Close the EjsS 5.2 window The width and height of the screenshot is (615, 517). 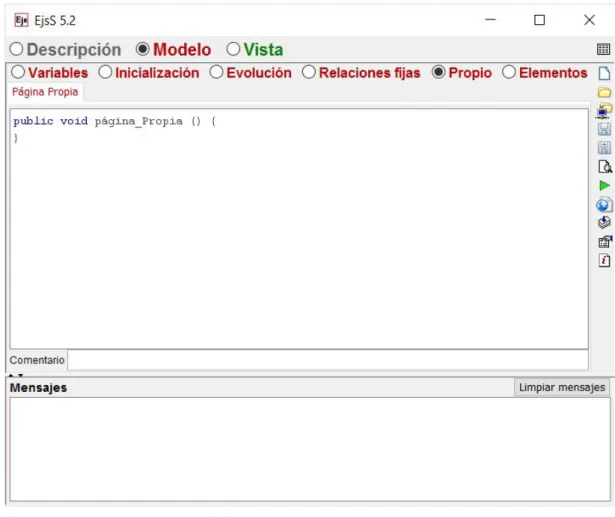[x=589, y=20]
